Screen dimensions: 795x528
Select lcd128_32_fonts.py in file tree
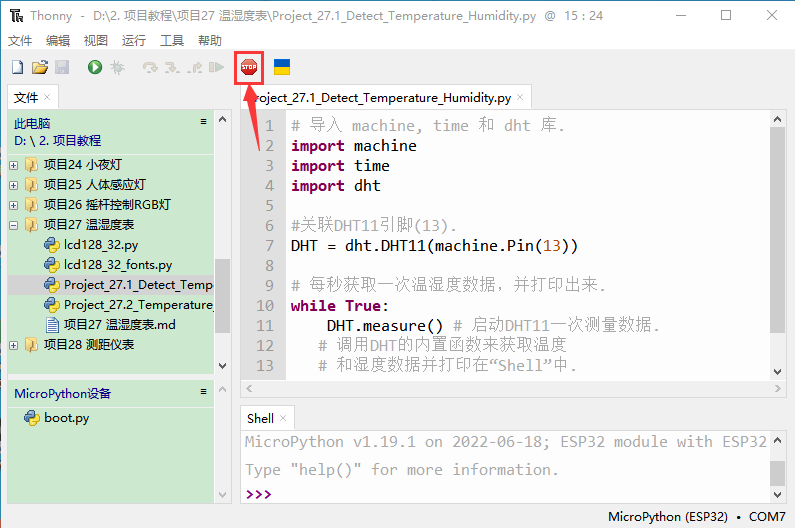point(117,265)
